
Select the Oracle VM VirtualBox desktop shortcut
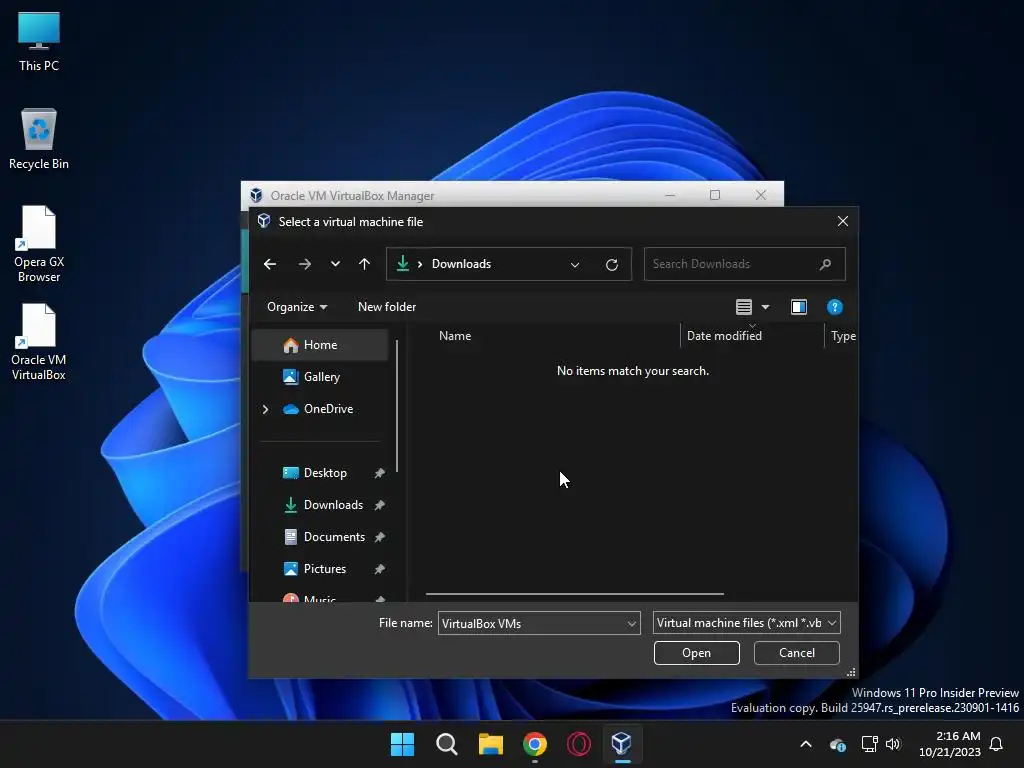tap(39, 342)
